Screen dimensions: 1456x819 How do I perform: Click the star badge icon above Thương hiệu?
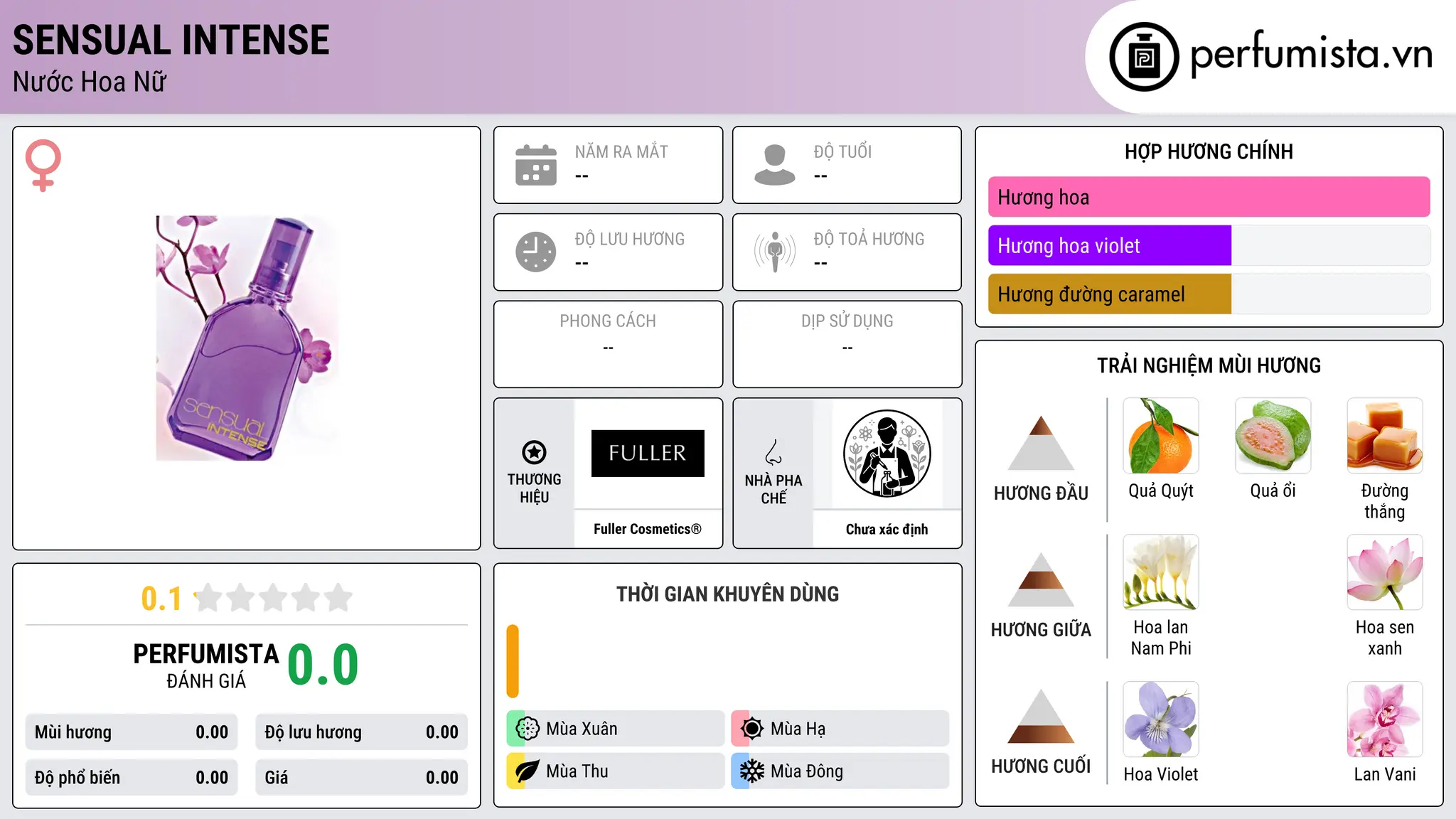coord(534,452)
